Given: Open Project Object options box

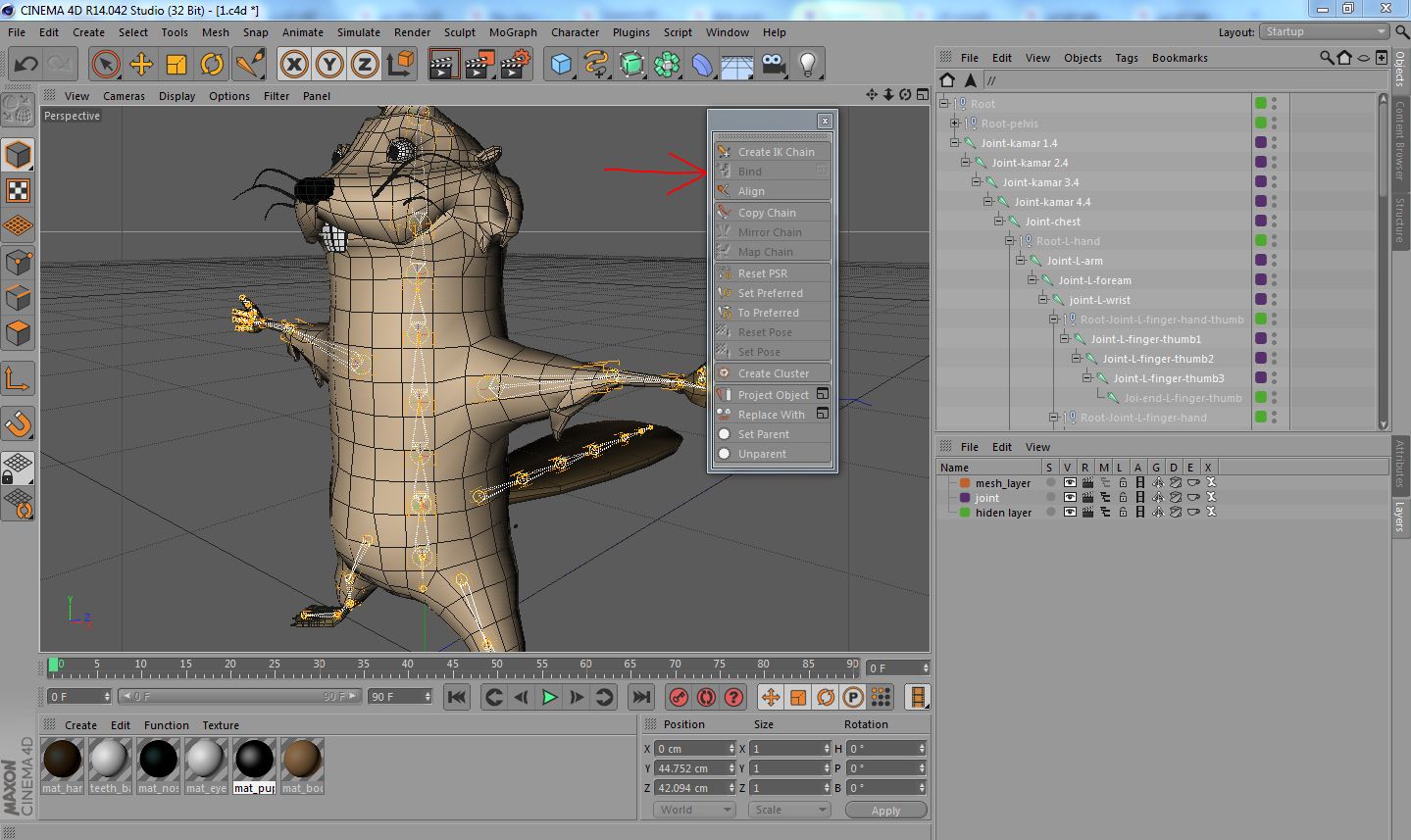Looking at the screenshot, I should 823,394.
